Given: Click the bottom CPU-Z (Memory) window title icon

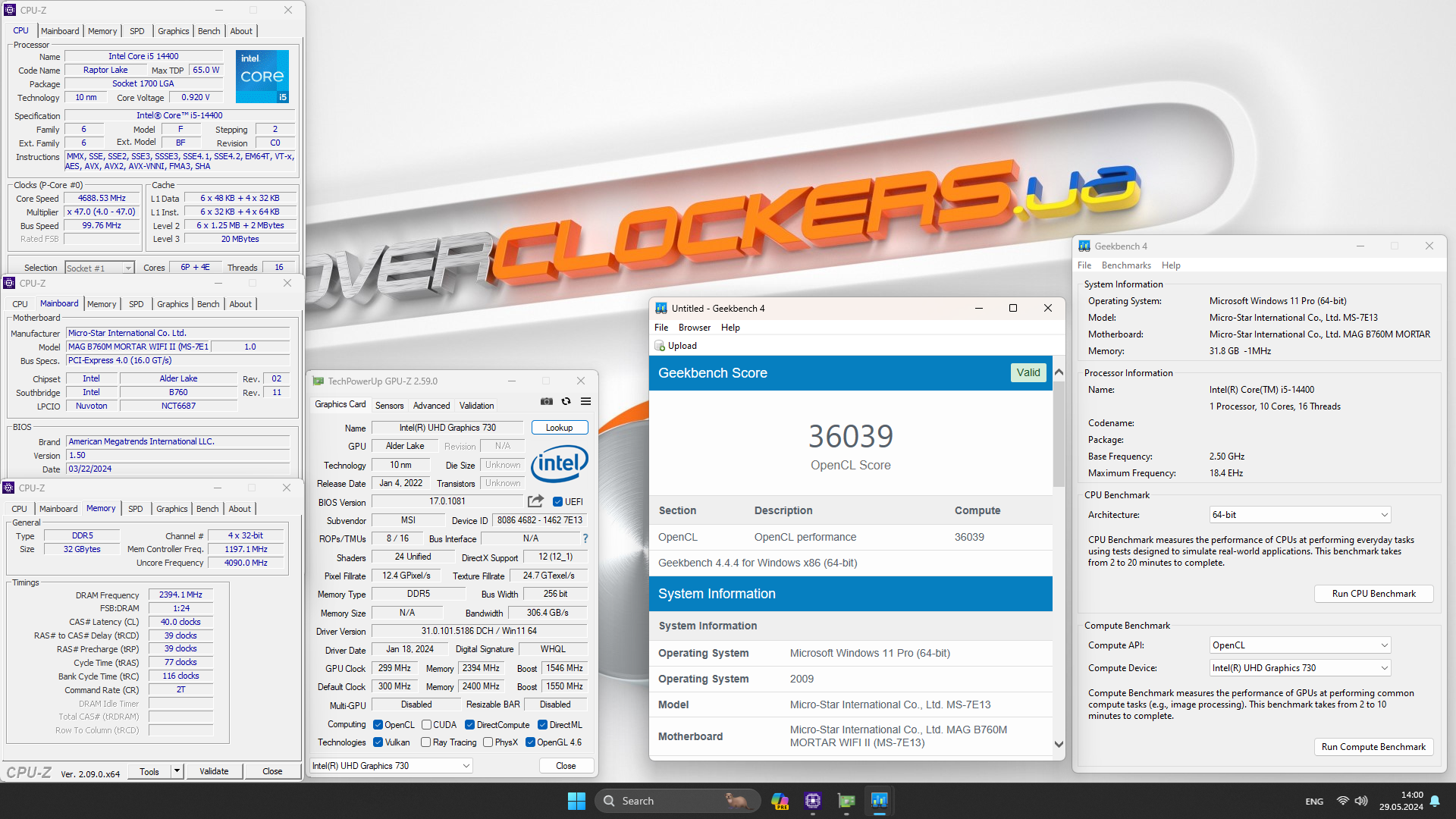Looking at the screenshot, I should pyautogui.click(x=9, y=488).
